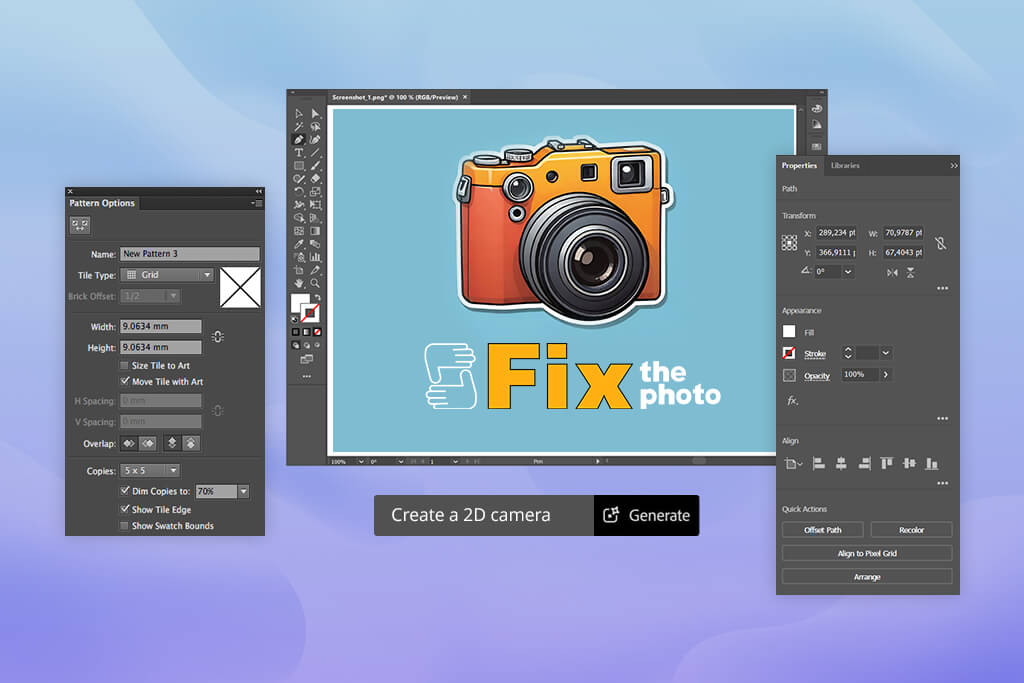Open the Dim Copies 70% dropdown
1024x683 pixels.
click(243, 491)
